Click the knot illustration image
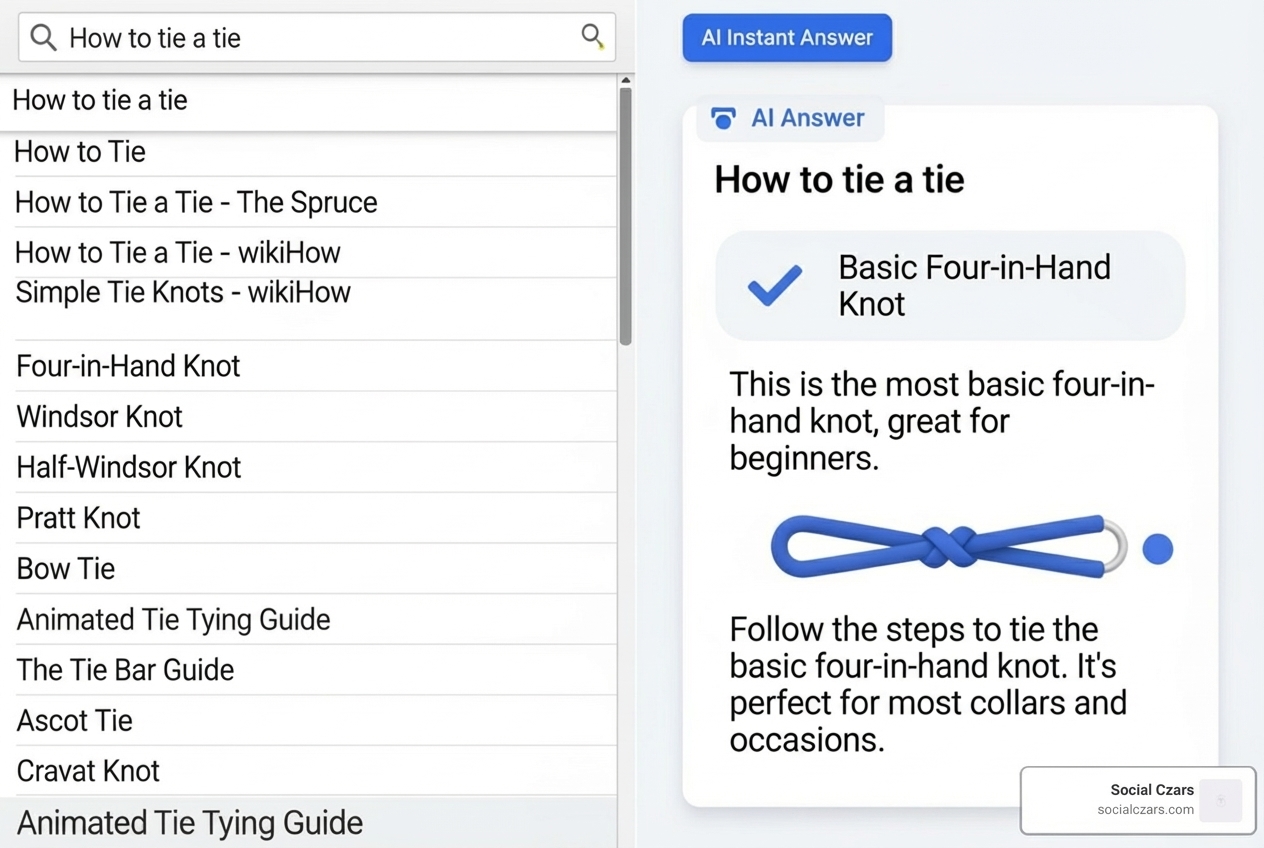Viewport: 1264px width, 848px height. 948,547
